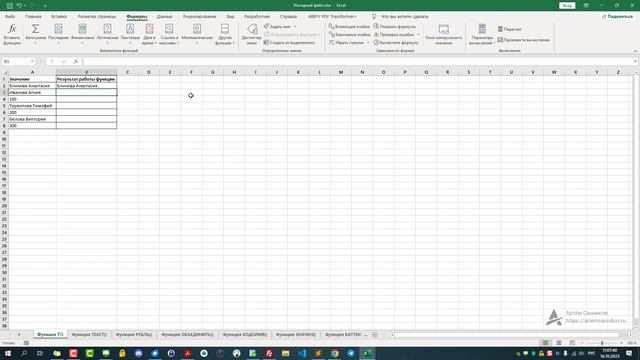Click Calculation Options icon
The image size is (640, 360).
point(482,29)
